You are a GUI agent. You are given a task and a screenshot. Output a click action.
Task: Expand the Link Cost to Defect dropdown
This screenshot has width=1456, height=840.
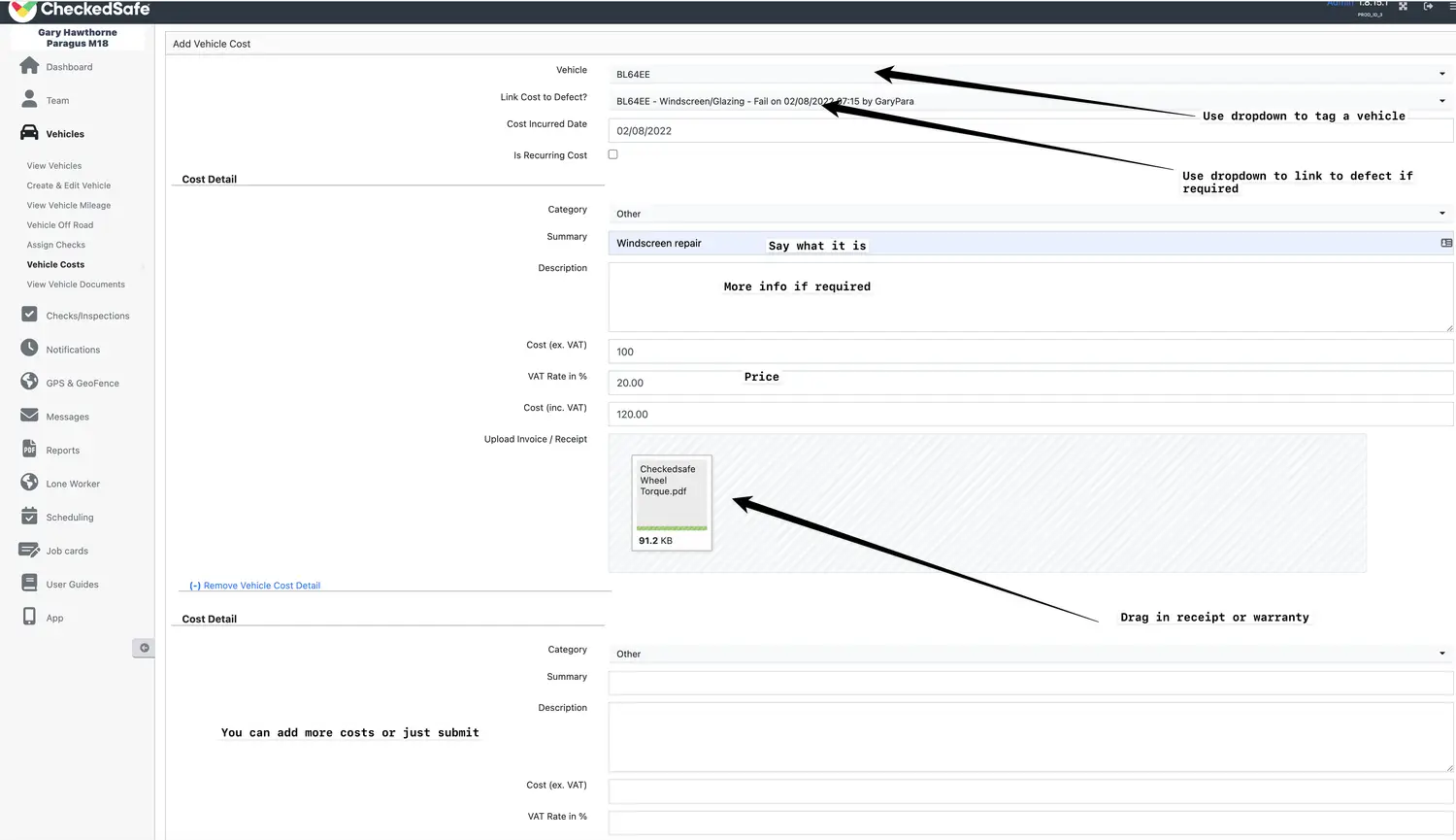[x=1029, y=101]
